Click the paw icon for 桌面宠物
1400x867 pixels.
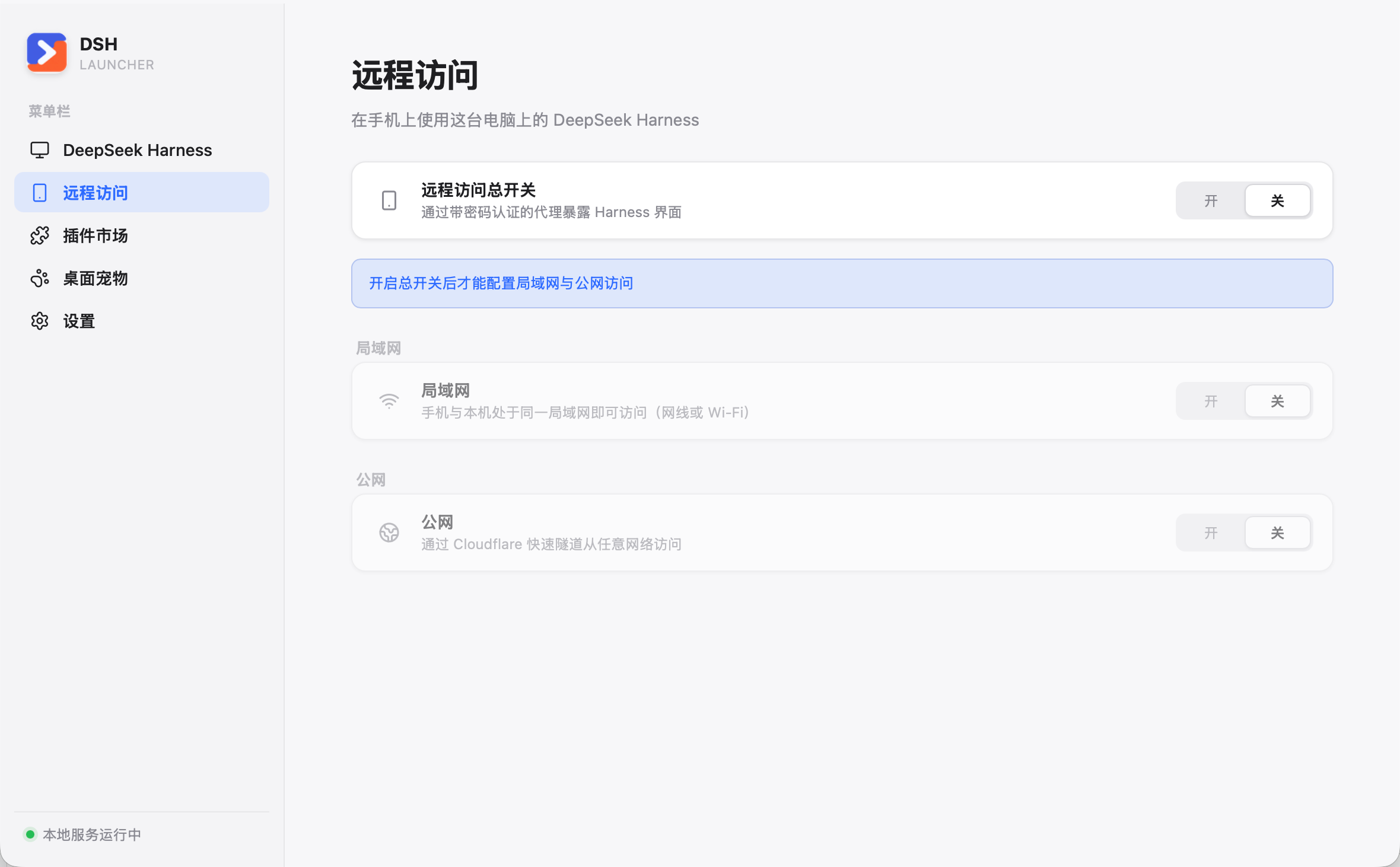point(40,278)
